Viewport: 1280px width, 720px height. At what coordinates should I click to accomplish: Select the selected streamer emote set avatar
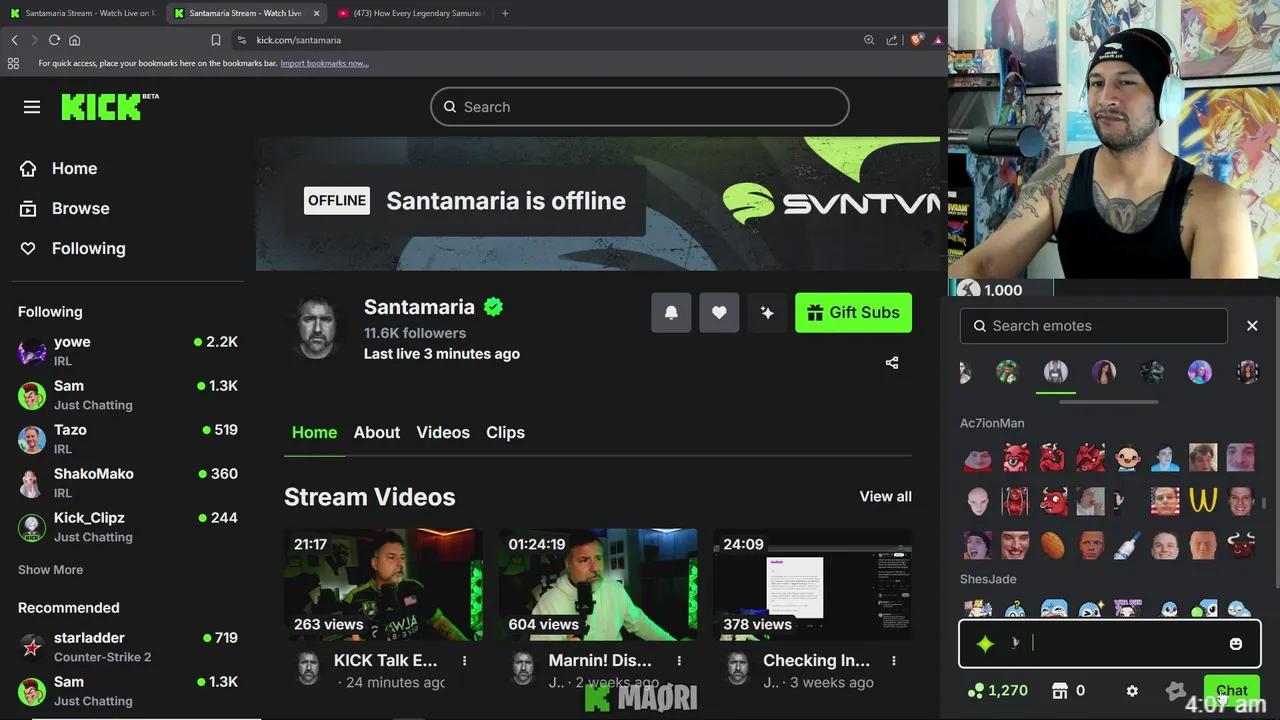click(x=1055, y=372)
